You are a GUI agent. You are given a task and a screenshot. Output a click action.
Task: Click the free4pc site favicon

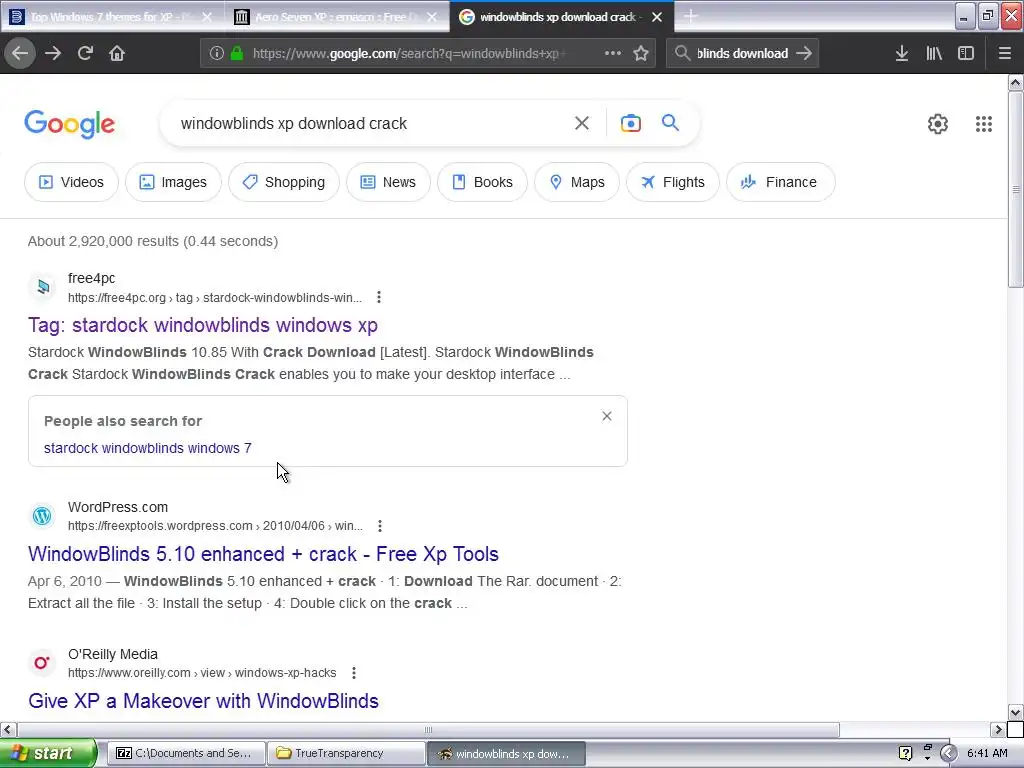[x=42, y=287]
